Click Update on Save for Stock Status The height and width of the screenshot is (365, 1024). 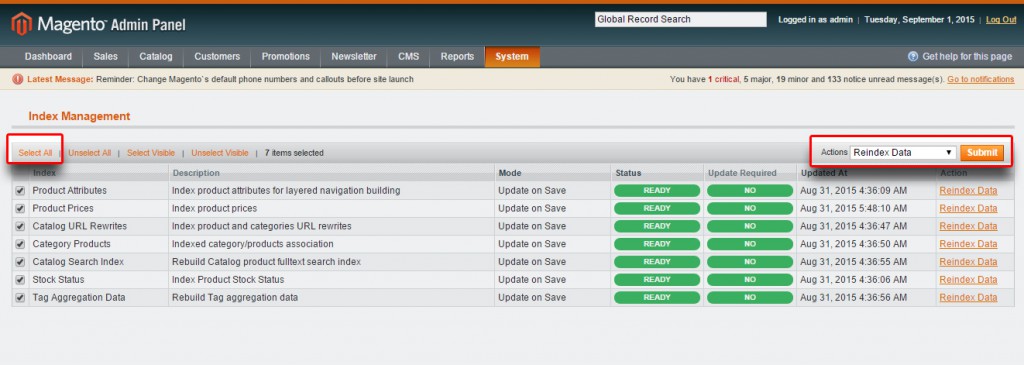coord(532,279)
